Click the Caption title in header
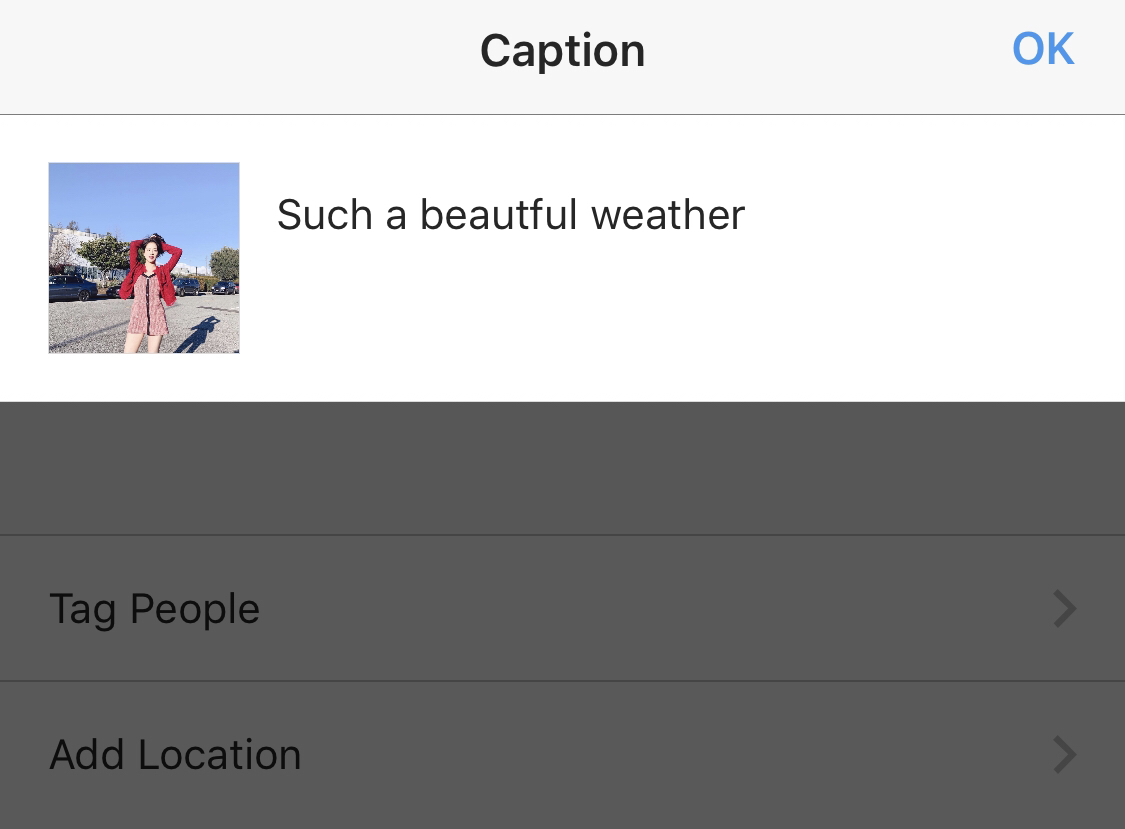The image size is (1125, 829). 562,51
